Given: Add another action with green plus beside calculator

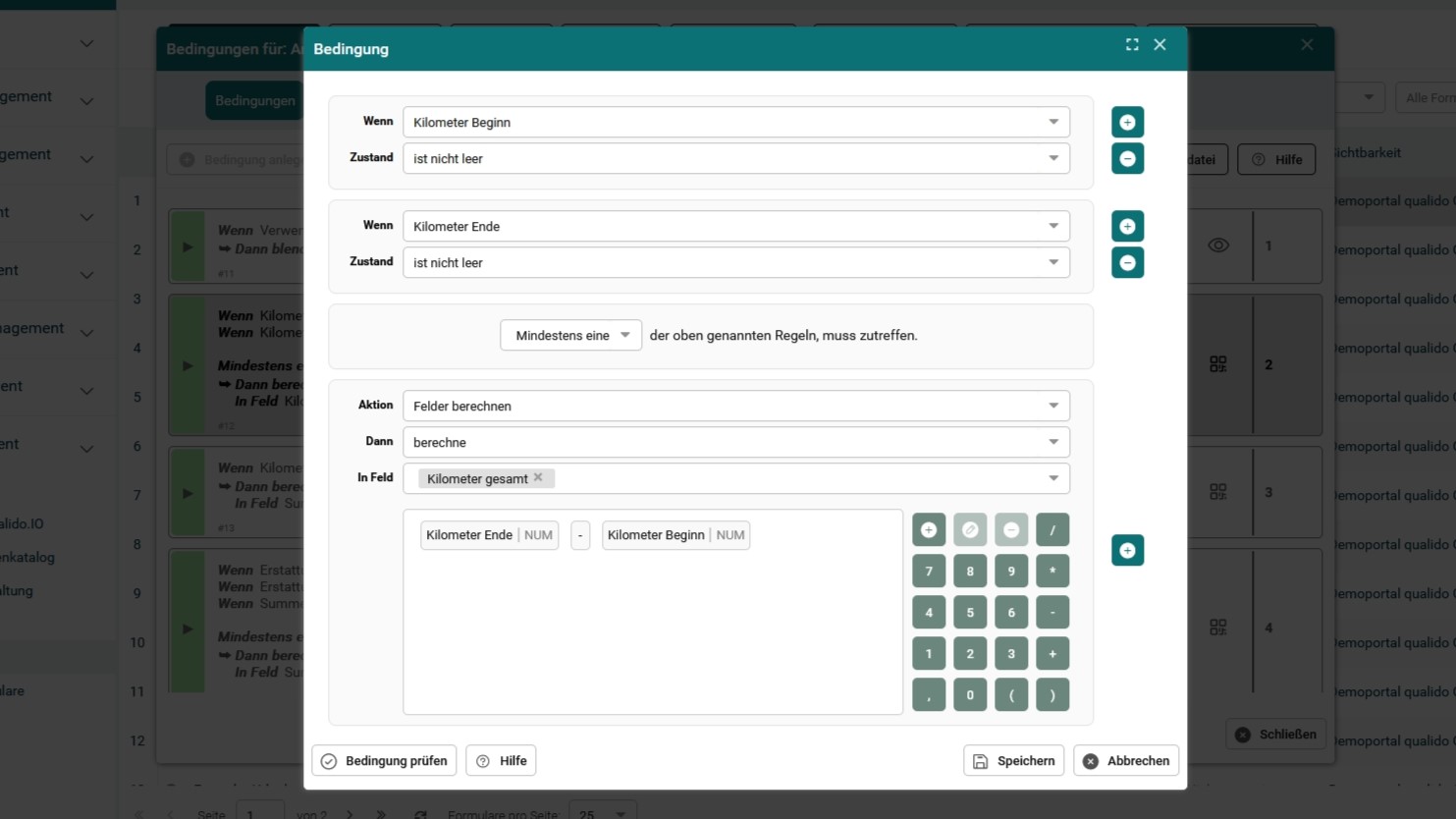Looking at the screenshot, I should click(1127, 550).
